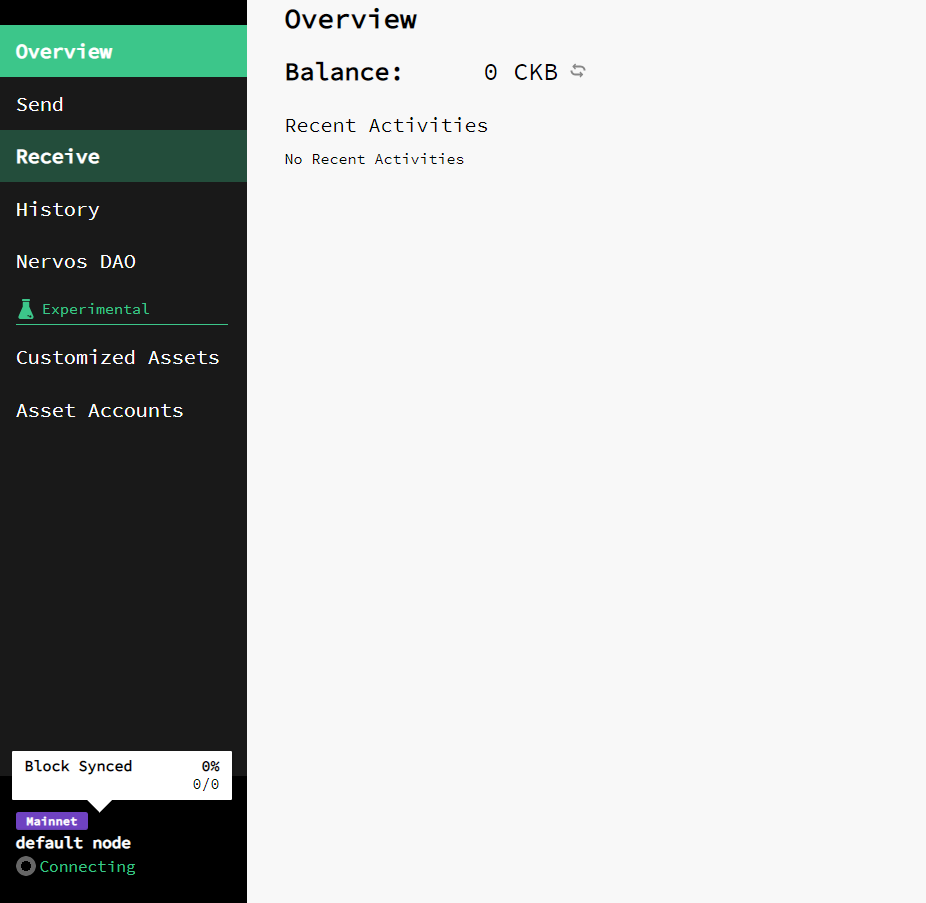Click the No Recent Activities message
Screen dimensions: 926x903
click(374, 159)
